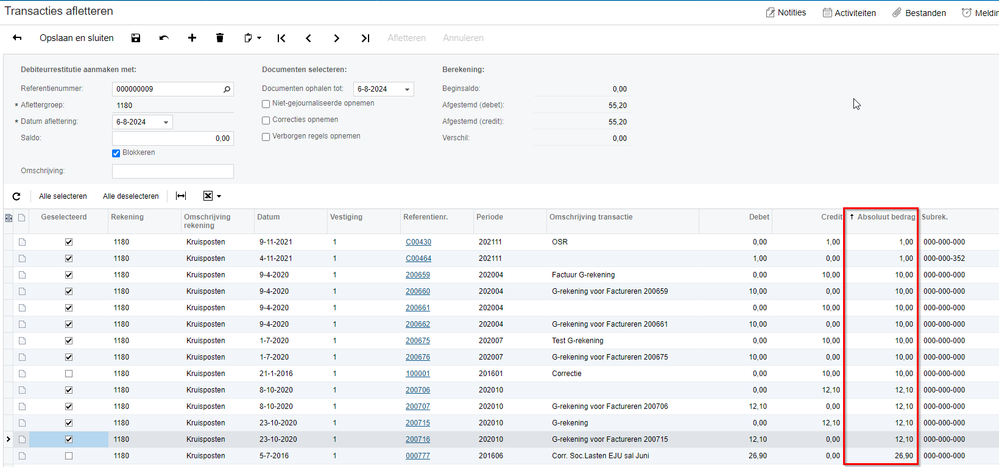
Task: Click the fit columns icon in grid toolbar
Action: click(x=181, y=196)
